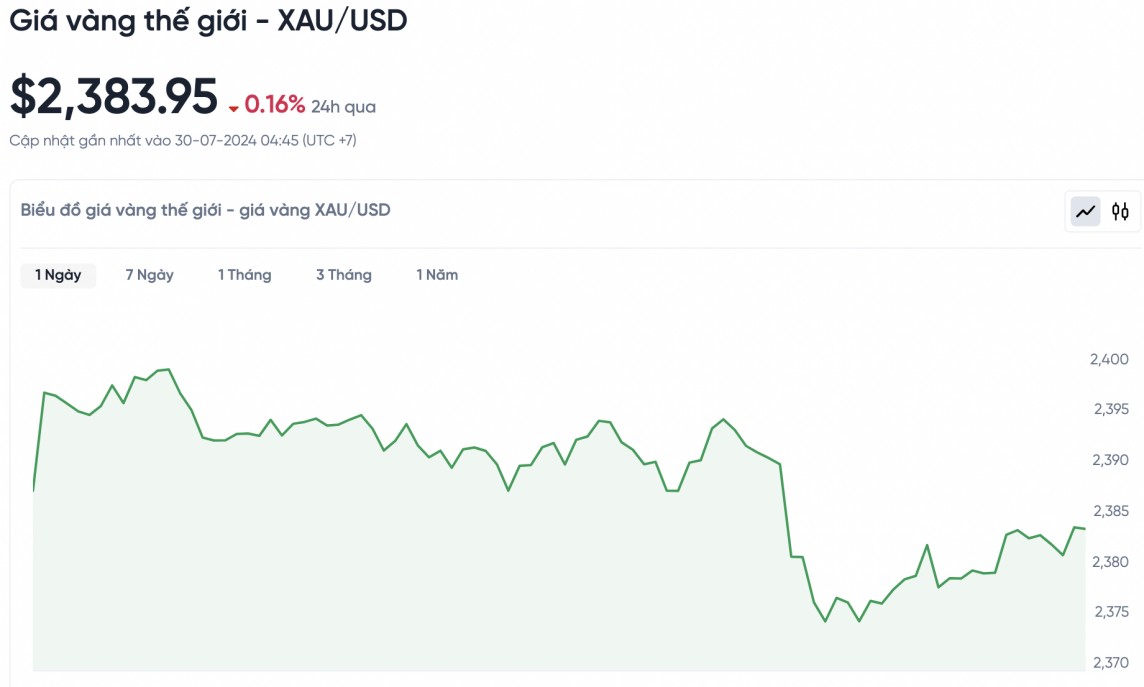Click the 2,400 y-axis label
This screenshot has width=1144, height=687.
pyautogui.click(x=1109, y=359)
